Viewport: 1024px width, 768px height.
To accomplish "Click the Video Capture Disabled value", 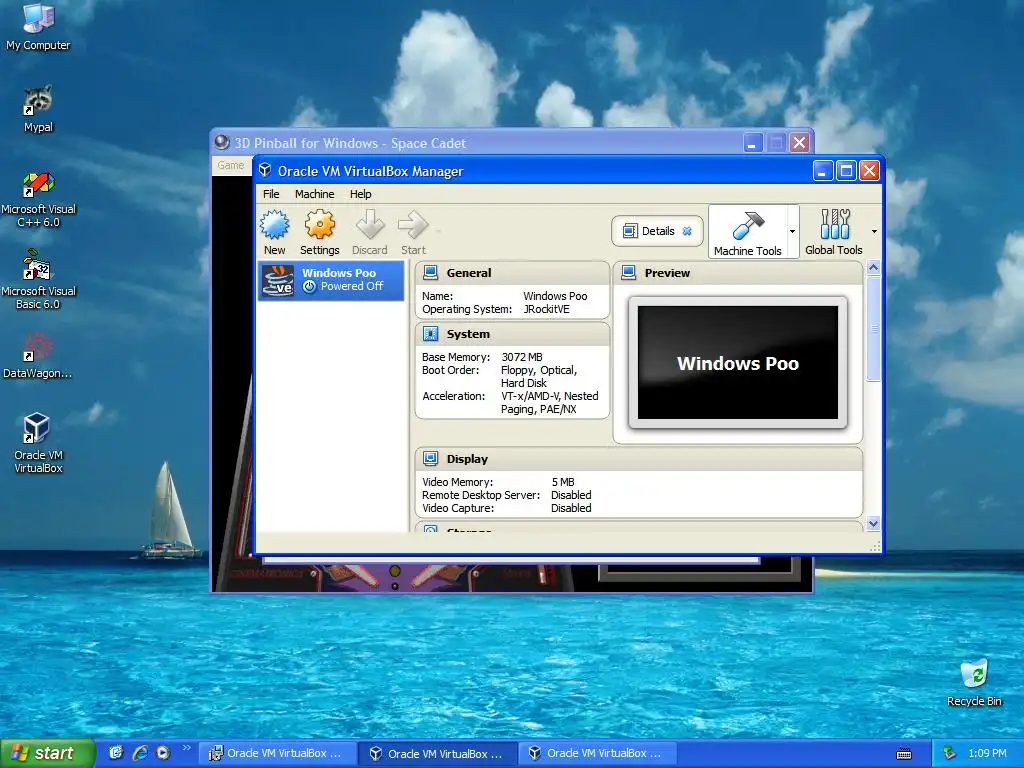I will point(571,508).
